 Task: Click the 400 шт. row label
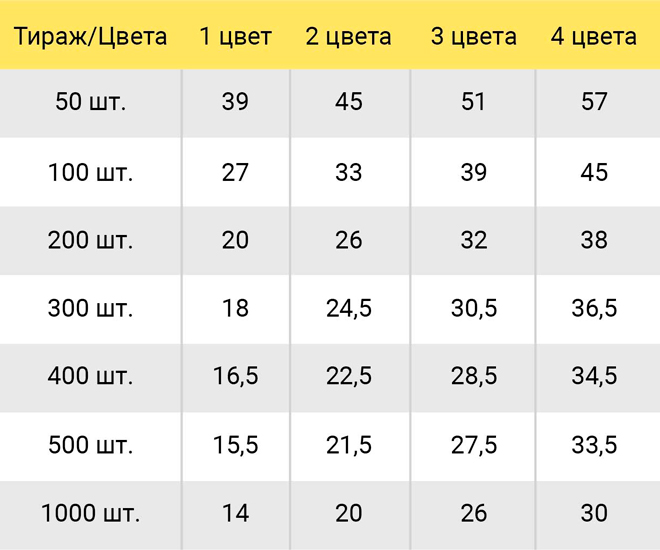pos(90,375)
